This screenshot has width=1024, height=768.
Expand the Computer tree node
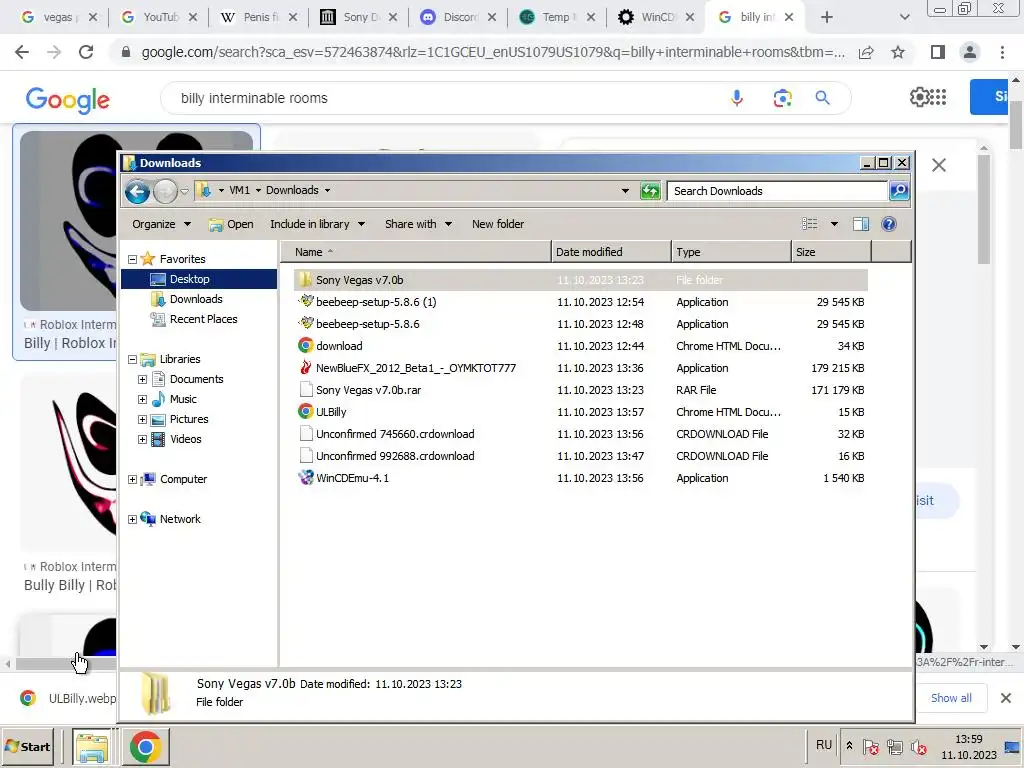click(x=132, y=479)
